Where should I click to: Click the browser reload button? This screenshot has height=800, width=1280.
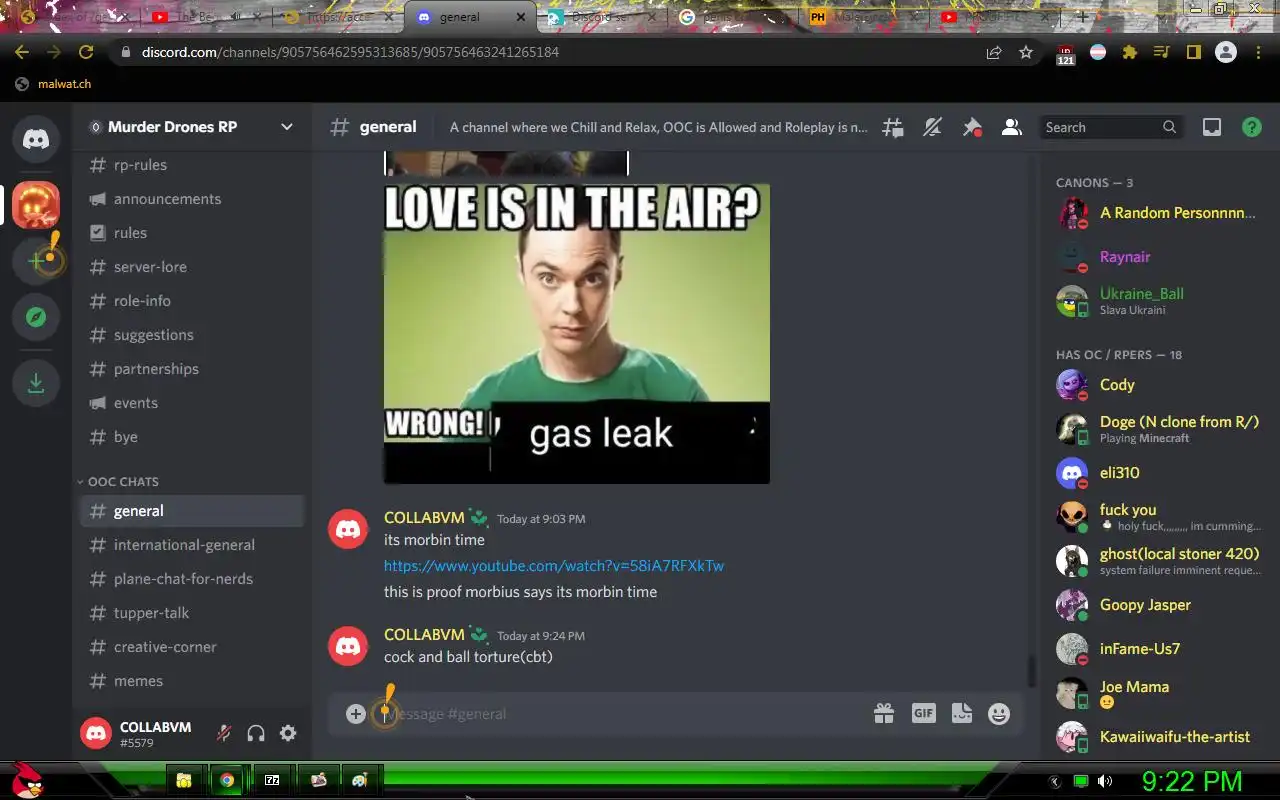(x=86, y=52)
